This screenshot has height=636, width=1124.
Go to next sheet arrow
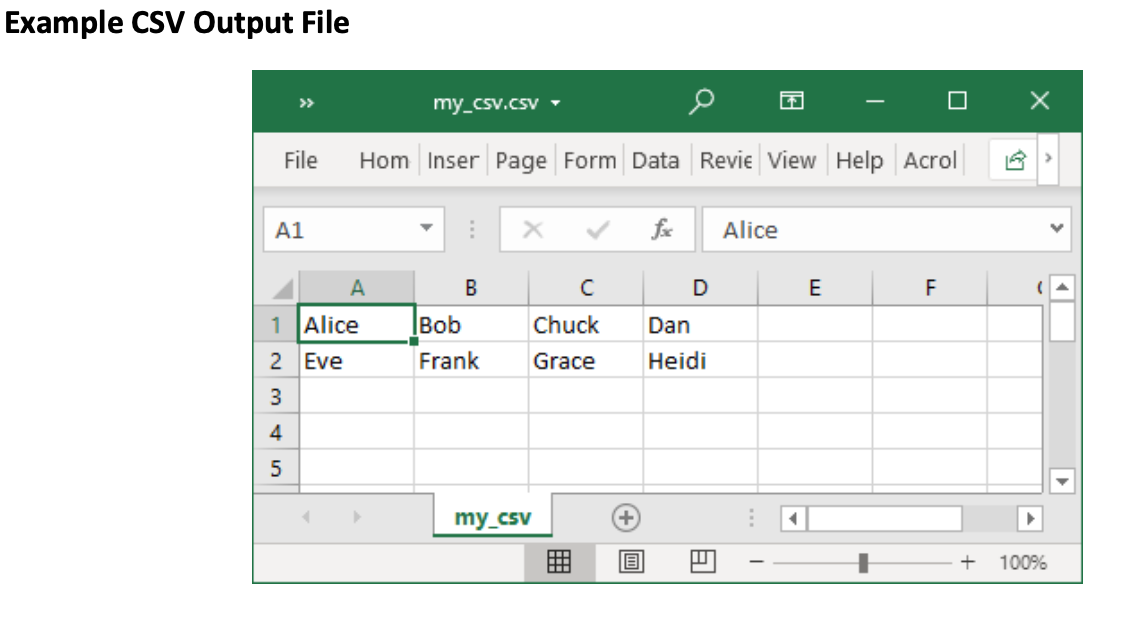pos(357,517)
